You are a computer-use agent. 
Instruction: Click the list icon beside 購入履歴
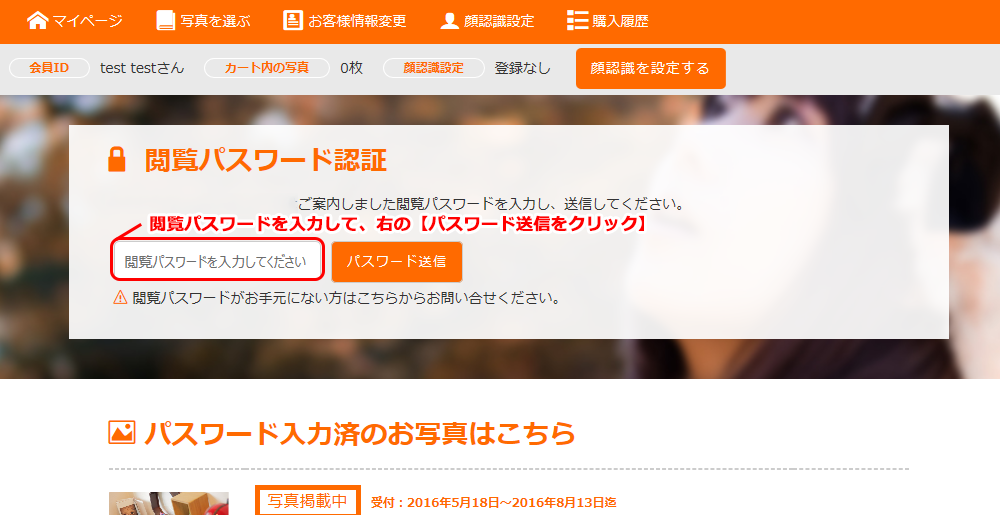577,20
